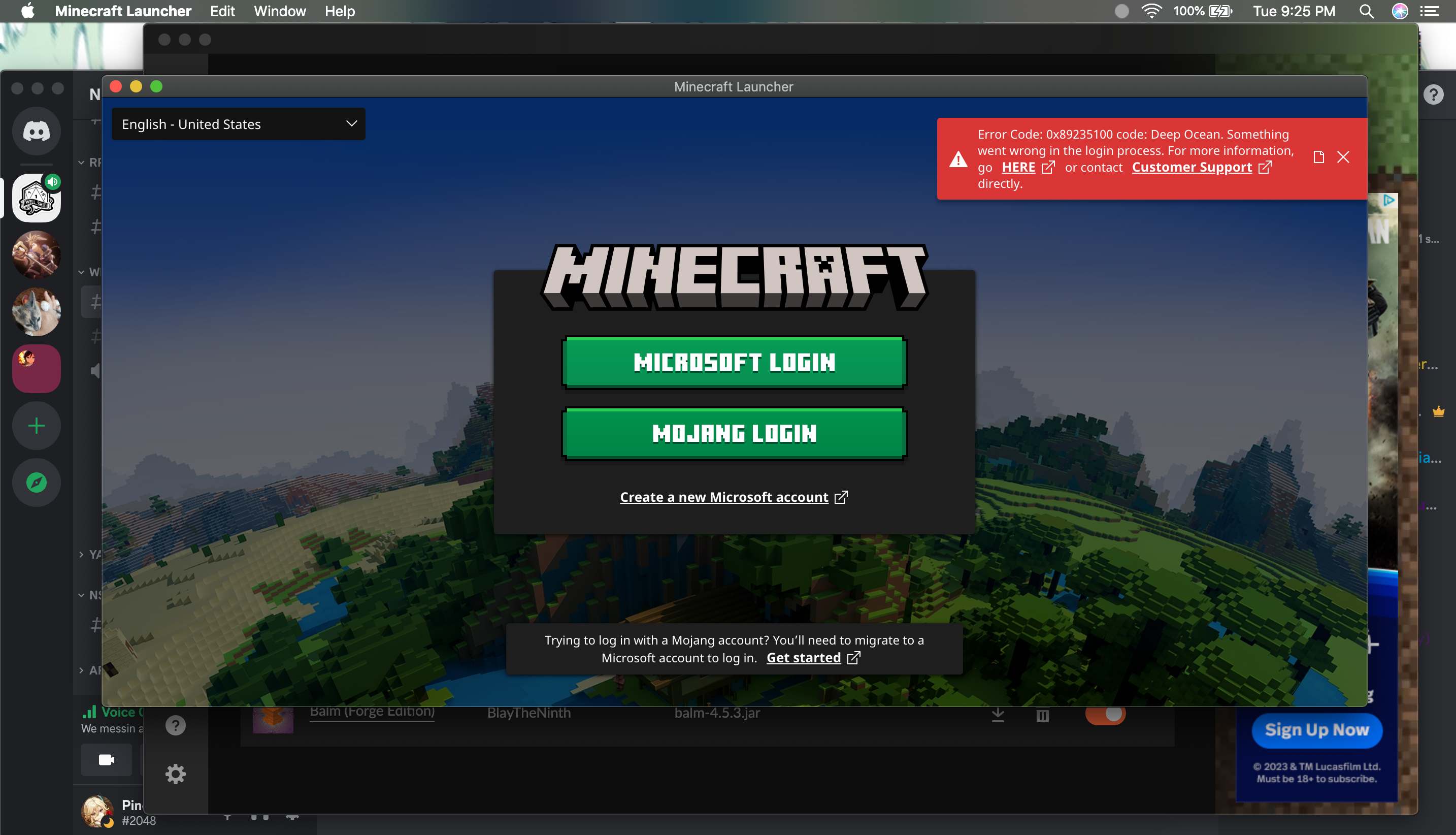Open Discord home direct messages icon
This screenshot has height=835, width=1456.
[x=36, y=132]
